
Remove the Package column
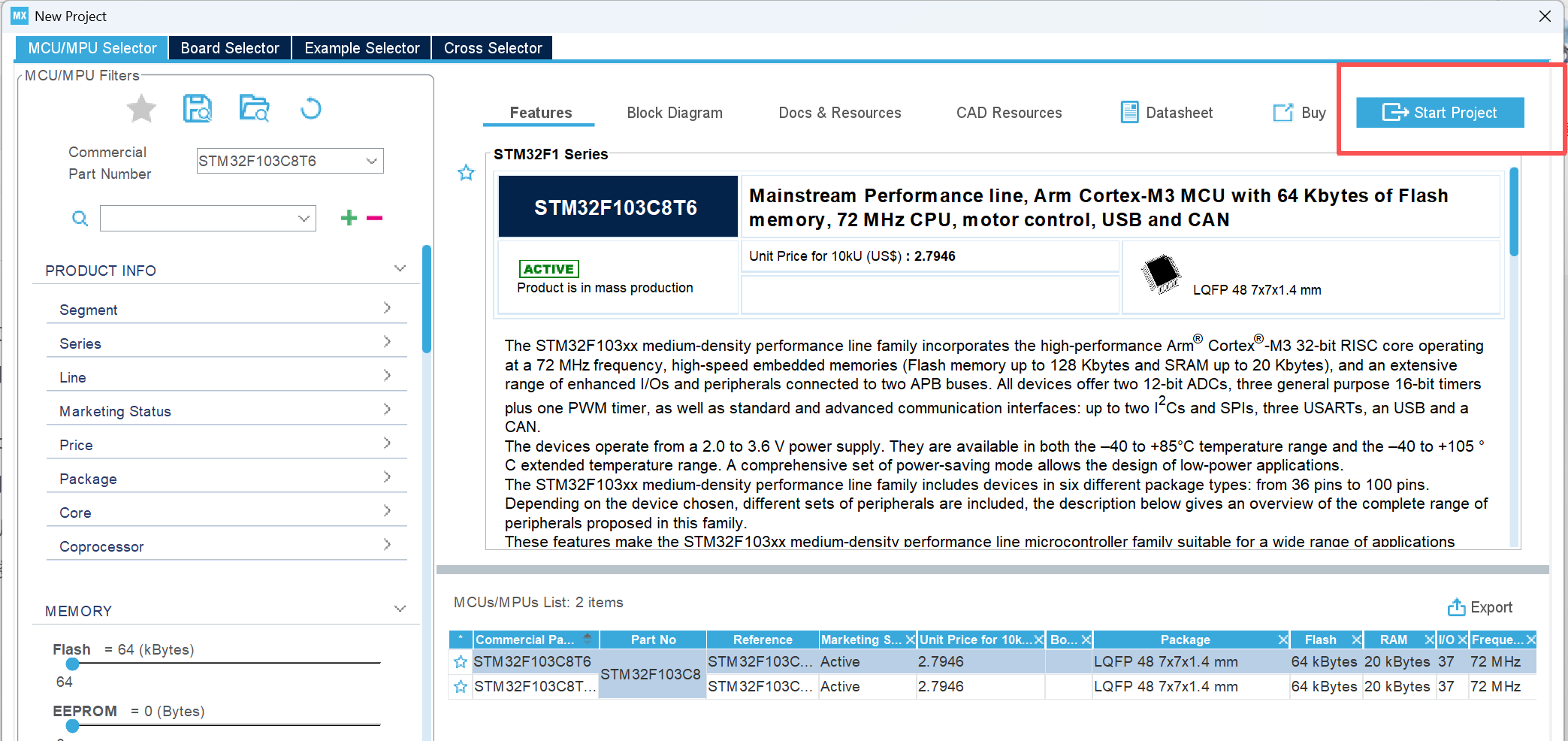point(1283,640)
